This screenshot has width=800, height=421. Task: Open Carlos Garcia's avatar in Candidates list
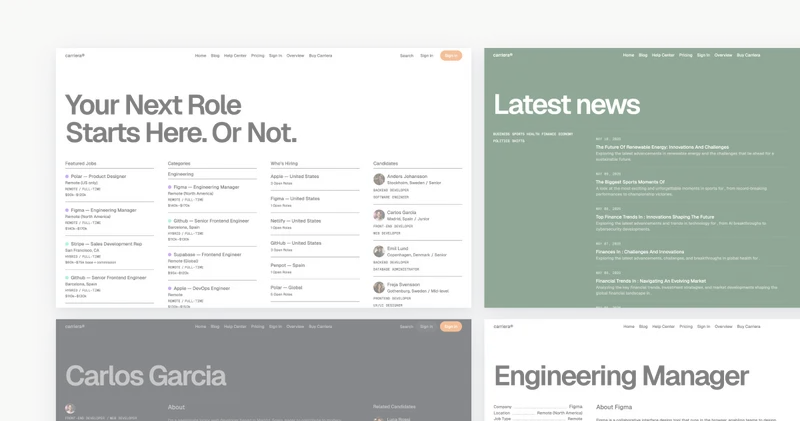coord(379,215)
